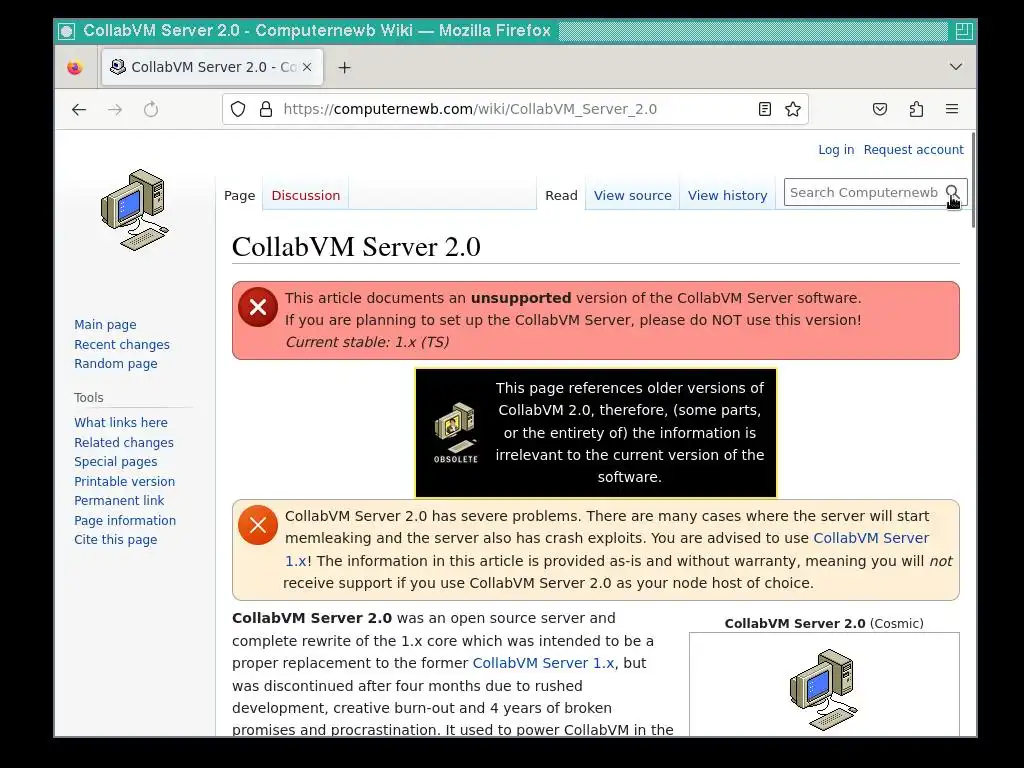The width and height of the screenshot is (1024, 768).
Task: Open Cite this page link
Action: coord(116,540)
